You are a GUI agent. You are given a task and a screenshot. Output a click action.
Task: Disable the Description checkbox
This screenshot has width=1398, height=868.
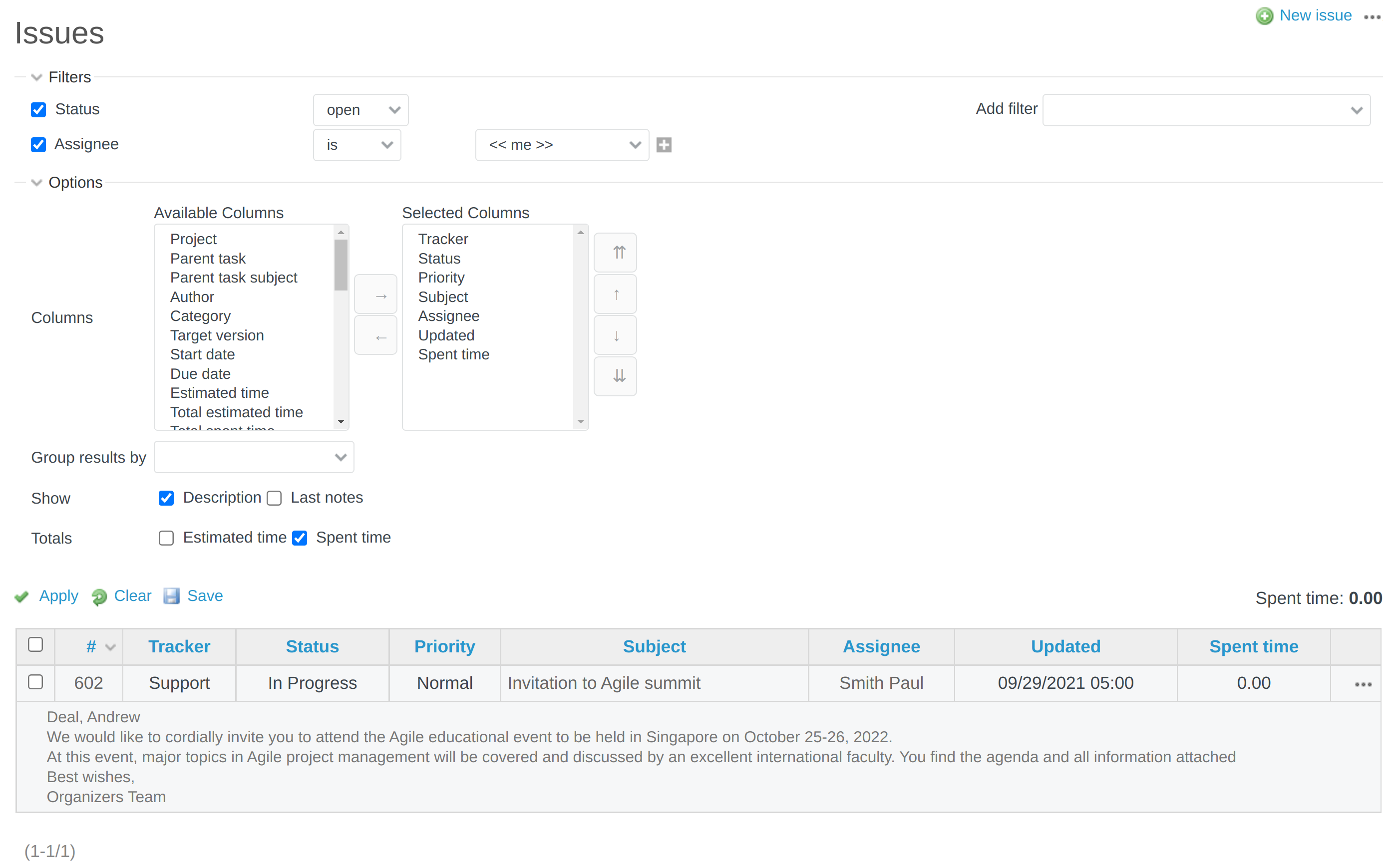165,498
